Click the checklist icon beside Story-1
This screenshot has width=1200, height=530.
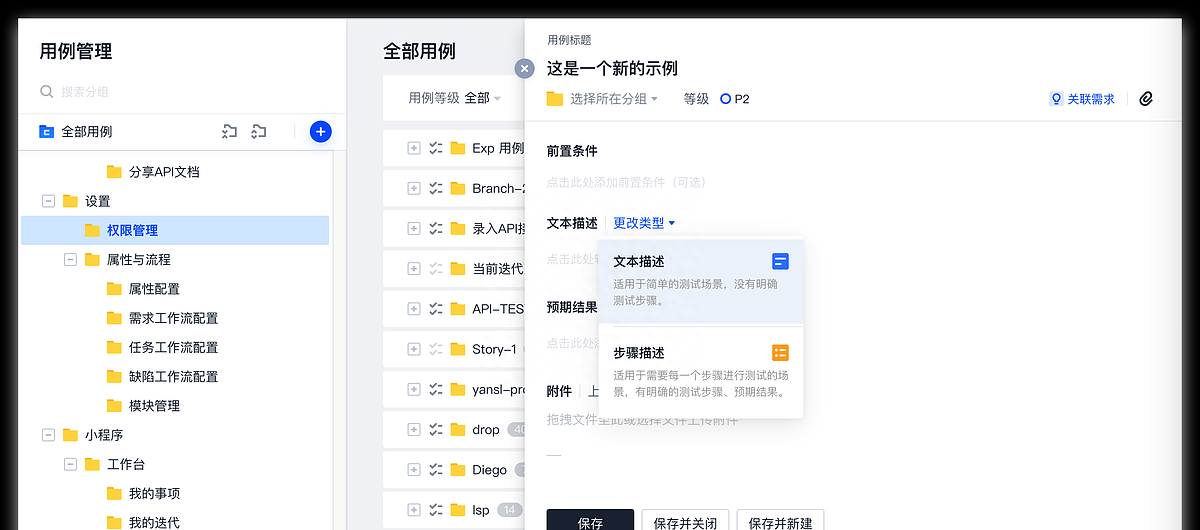[x=435, y=349]
